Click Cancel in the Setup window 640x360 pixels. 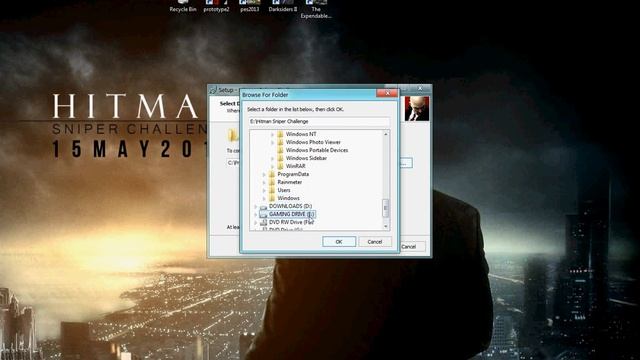click(x=408, y=247)
